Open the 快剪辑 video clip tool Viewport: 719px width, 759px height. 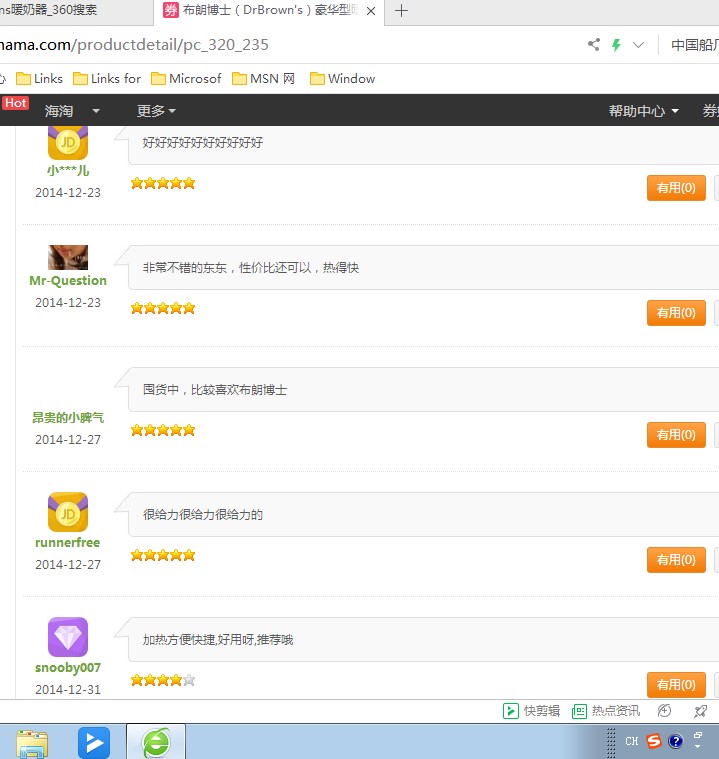pyautogui.click(x=531, y=711)
